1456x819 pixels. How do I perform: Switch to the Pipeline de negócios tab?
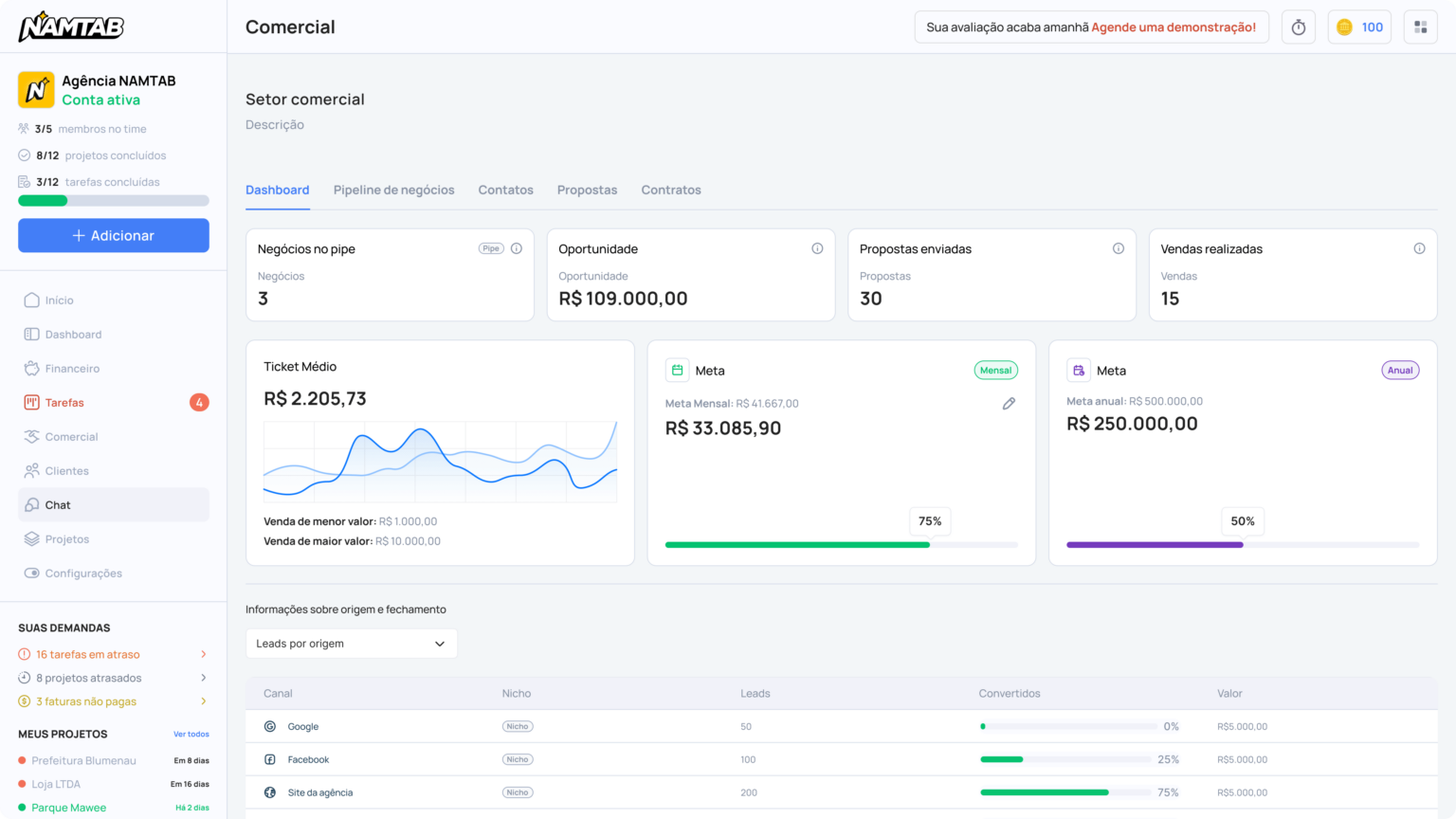pyautogui.click(x=393, y=190)
